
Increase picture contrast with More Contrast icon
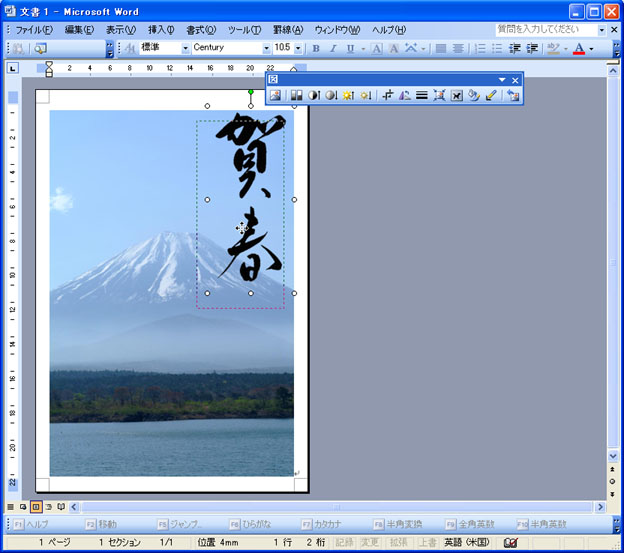(x=313, y=96)
